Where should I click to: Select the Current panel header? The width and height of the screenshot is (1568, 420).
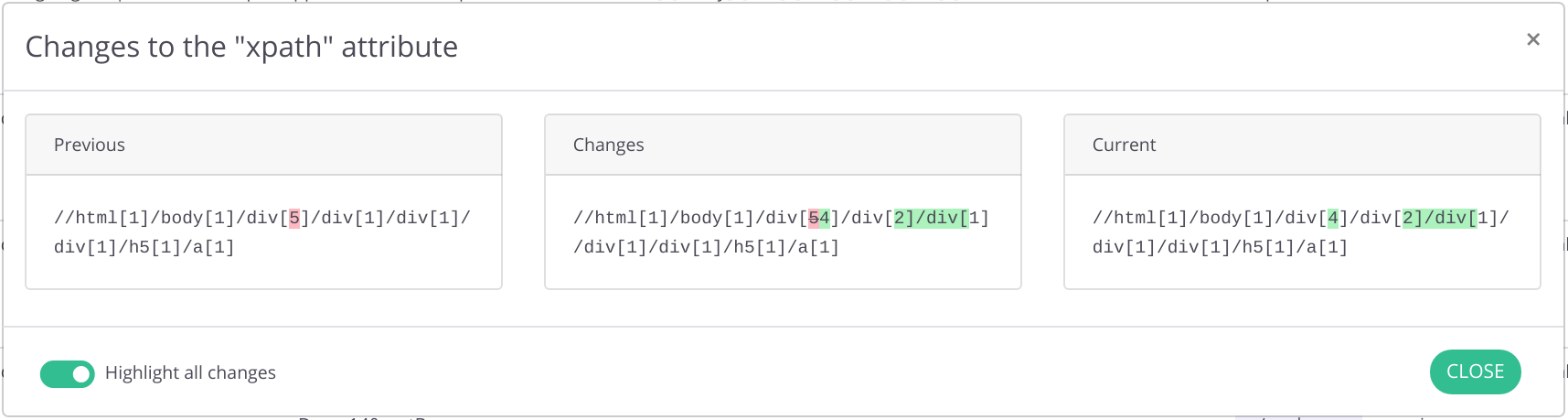(x=1302, y=145)
